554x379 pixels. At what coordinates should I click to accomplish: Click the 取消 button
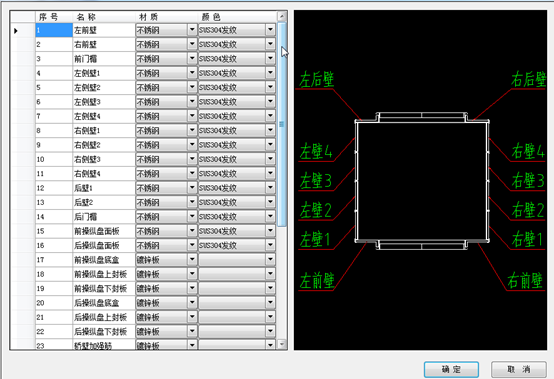click(x=518, y=369)
